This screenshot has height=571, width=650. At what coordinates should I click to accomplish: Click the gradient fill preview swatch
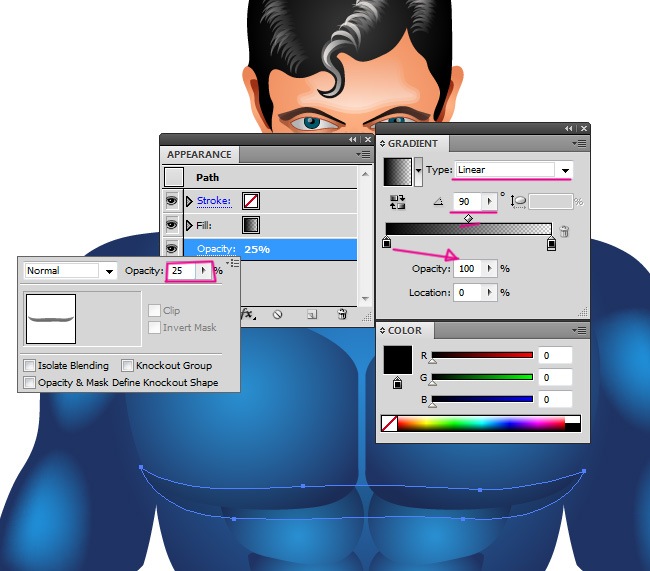coord(398,171)
